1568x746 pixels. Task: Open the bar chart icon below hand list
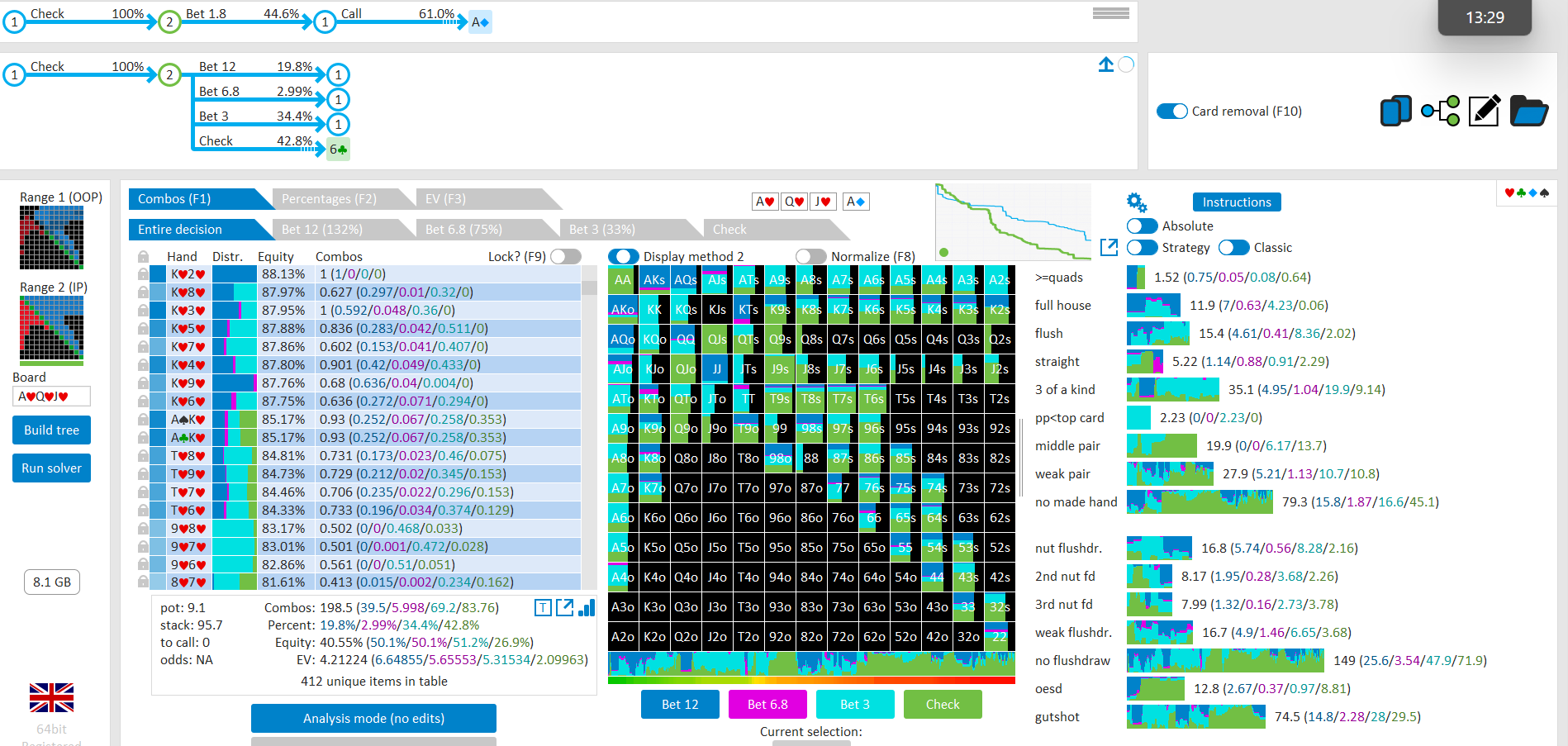coord(587,608)
